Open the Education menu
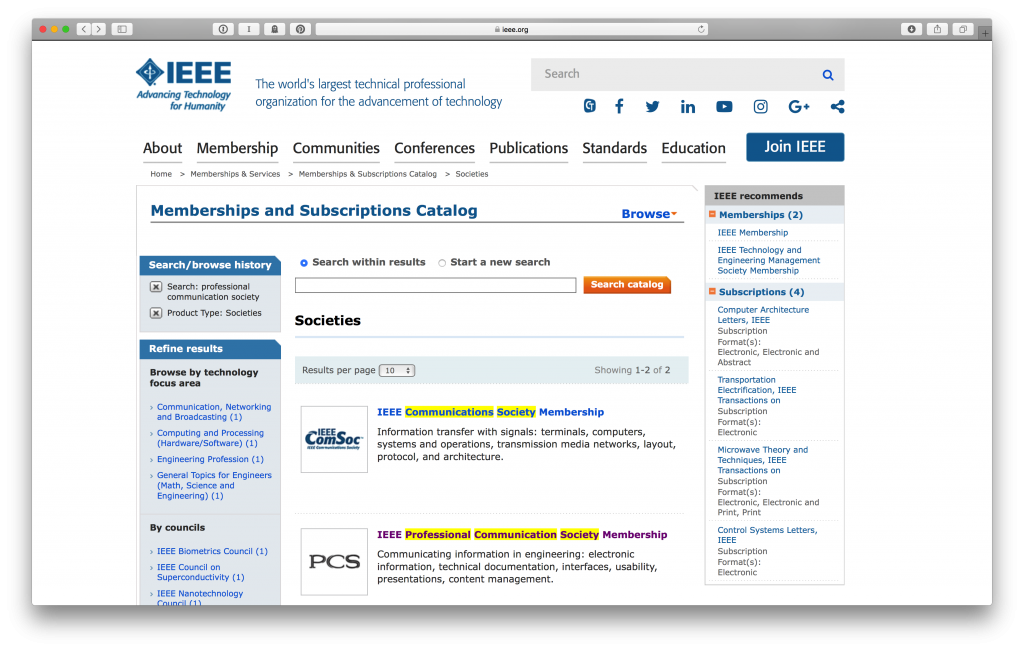Viewport: 1024px width, 651px height. point(694,148)
